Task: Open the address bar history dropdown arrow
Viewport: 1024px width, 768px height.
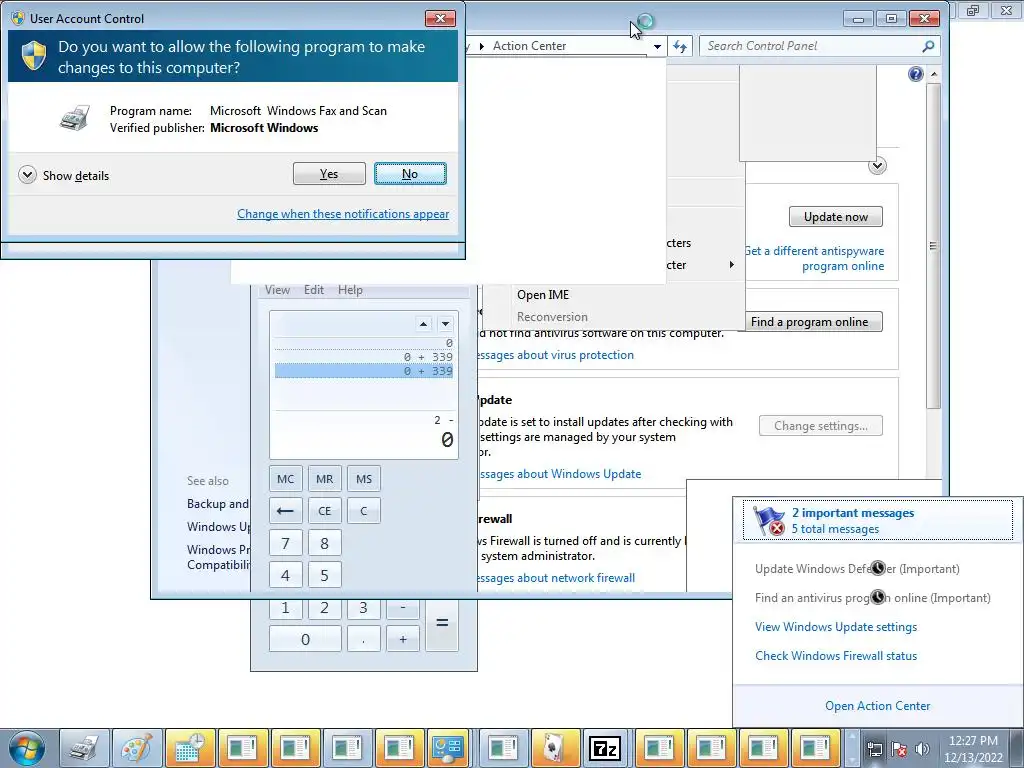Action: click(x=657, y=46)
